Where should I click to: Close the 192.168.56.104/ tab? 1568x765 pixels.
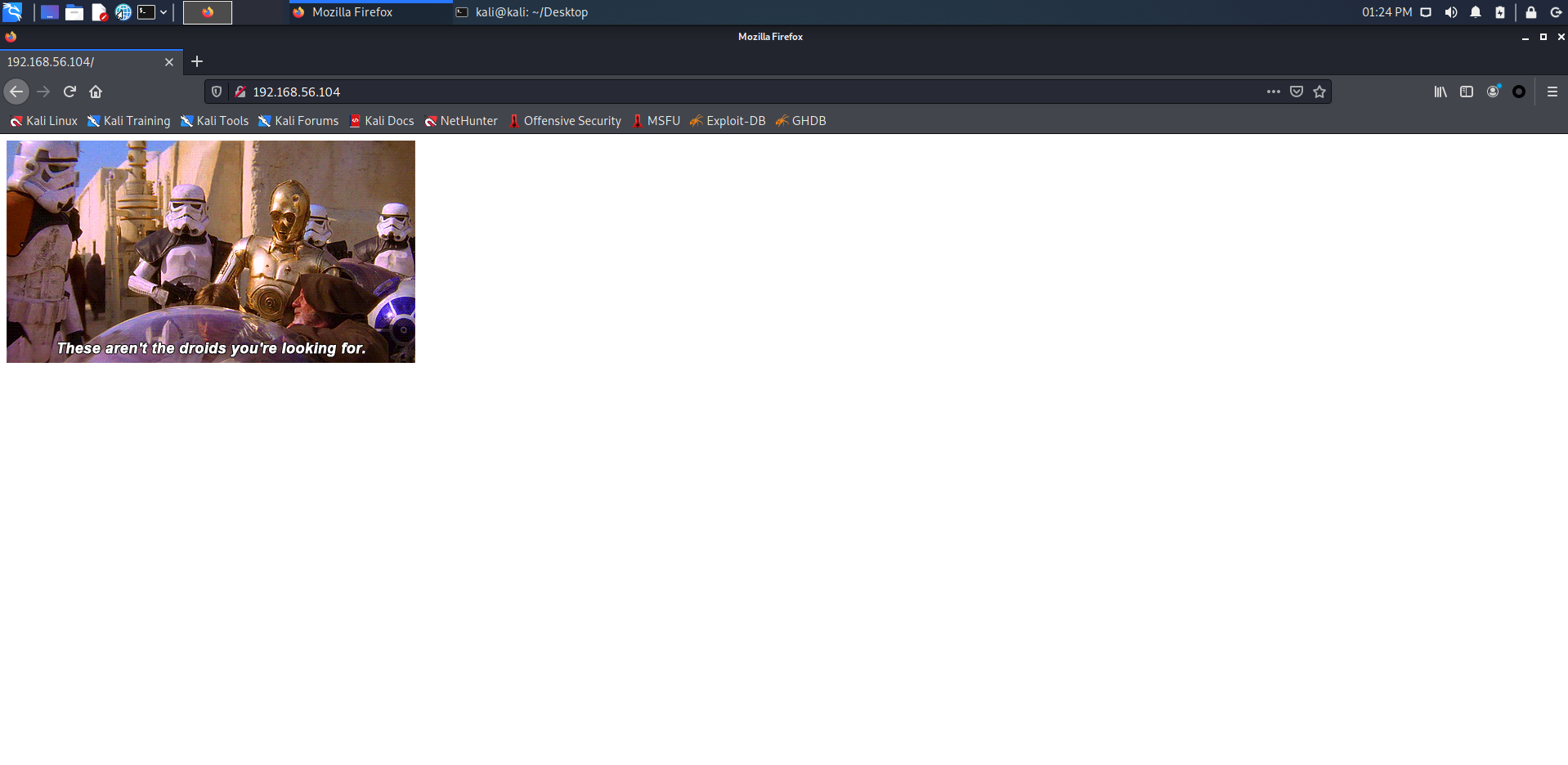pyautogui.click(x=169, y=62)
